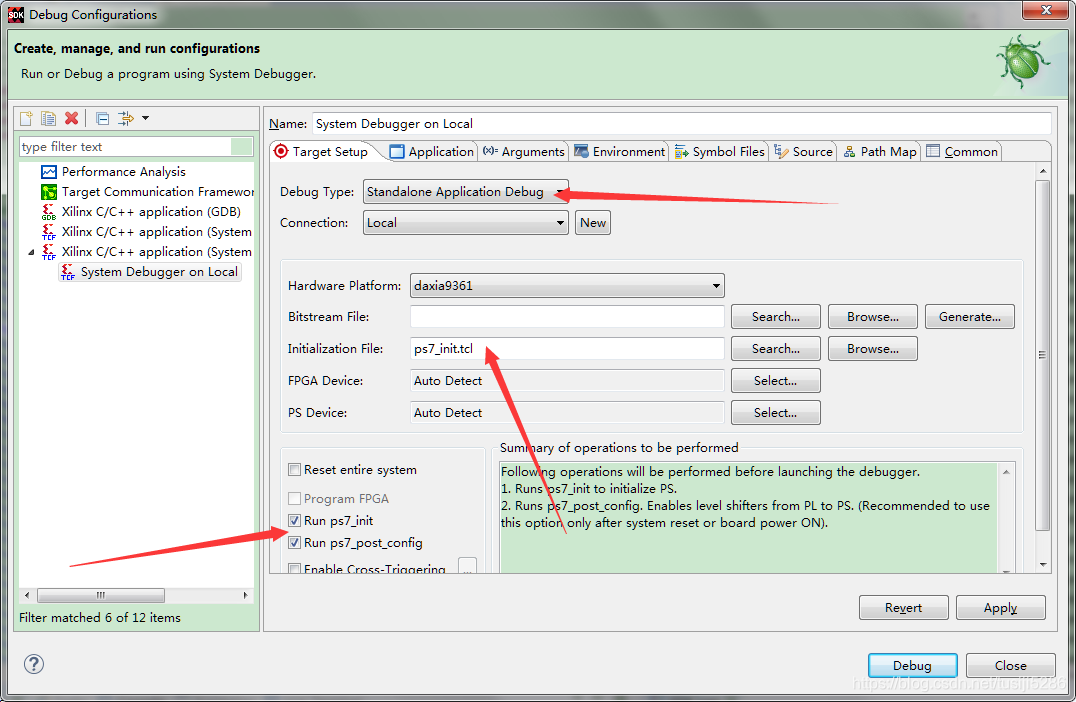Click the Debug button
The image size is (1076, 702).
(x=912, y=666)
